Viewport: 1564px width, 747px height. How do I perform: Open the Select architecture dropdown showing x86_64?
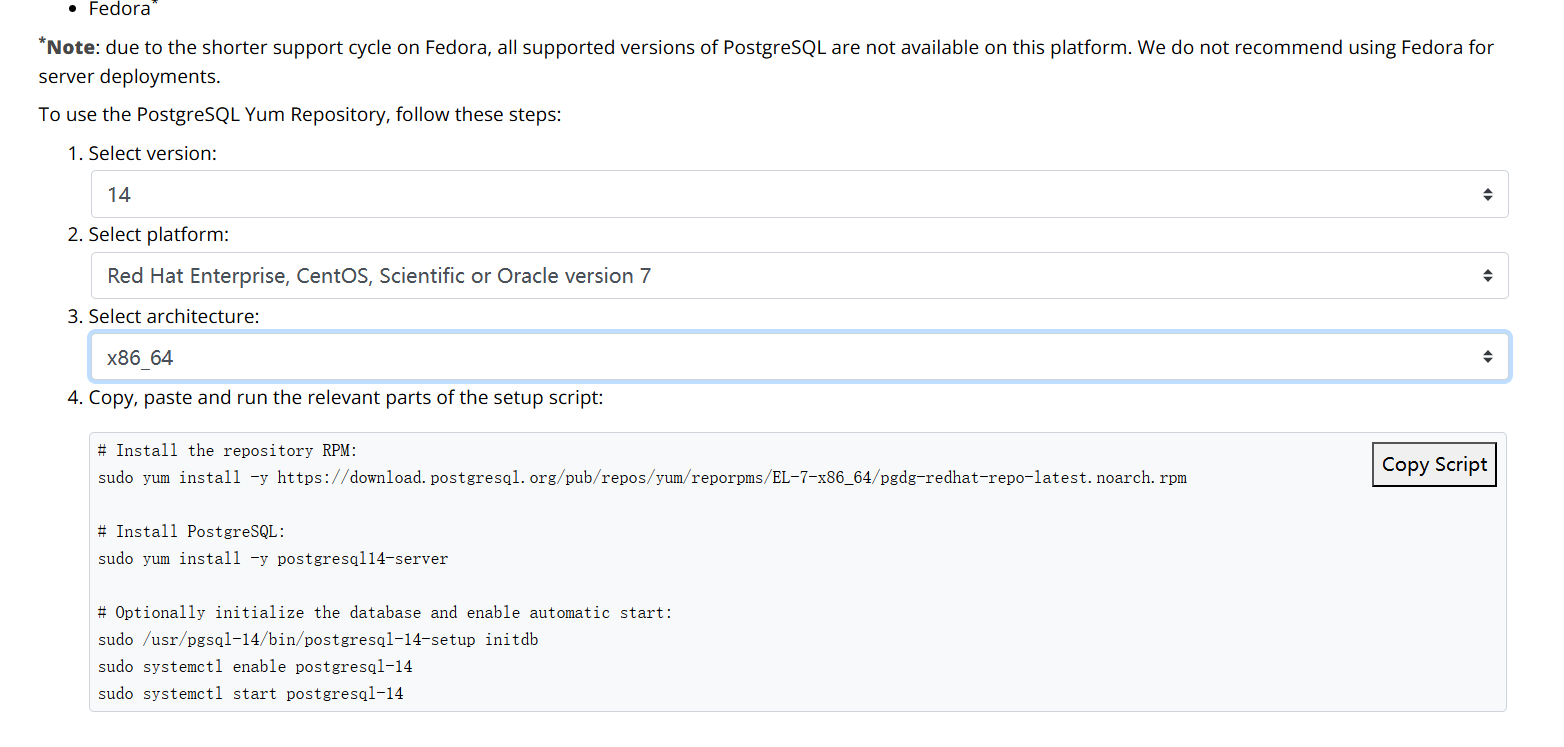coord(799,357)
